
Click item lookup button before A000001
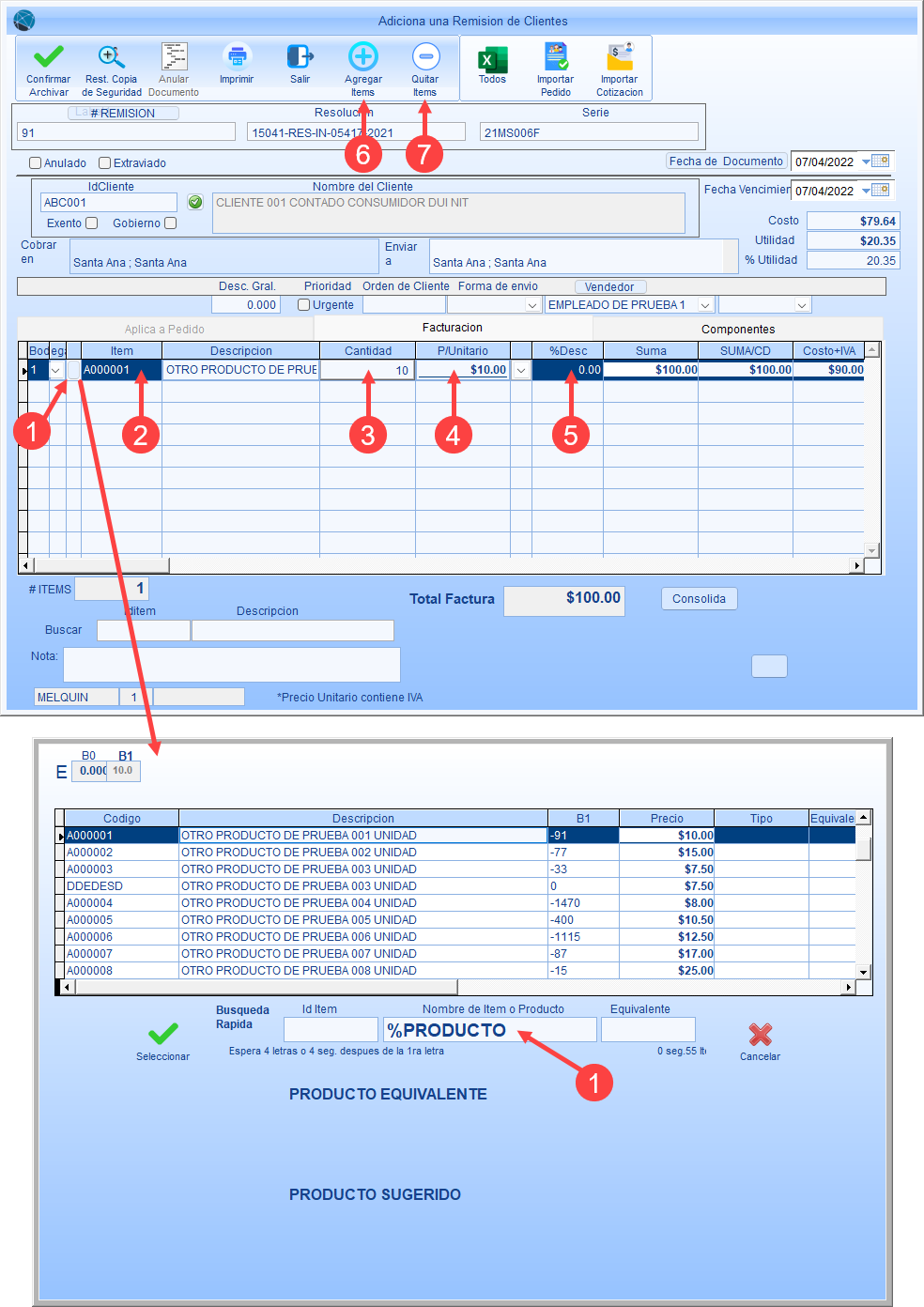tap(74, 370)
